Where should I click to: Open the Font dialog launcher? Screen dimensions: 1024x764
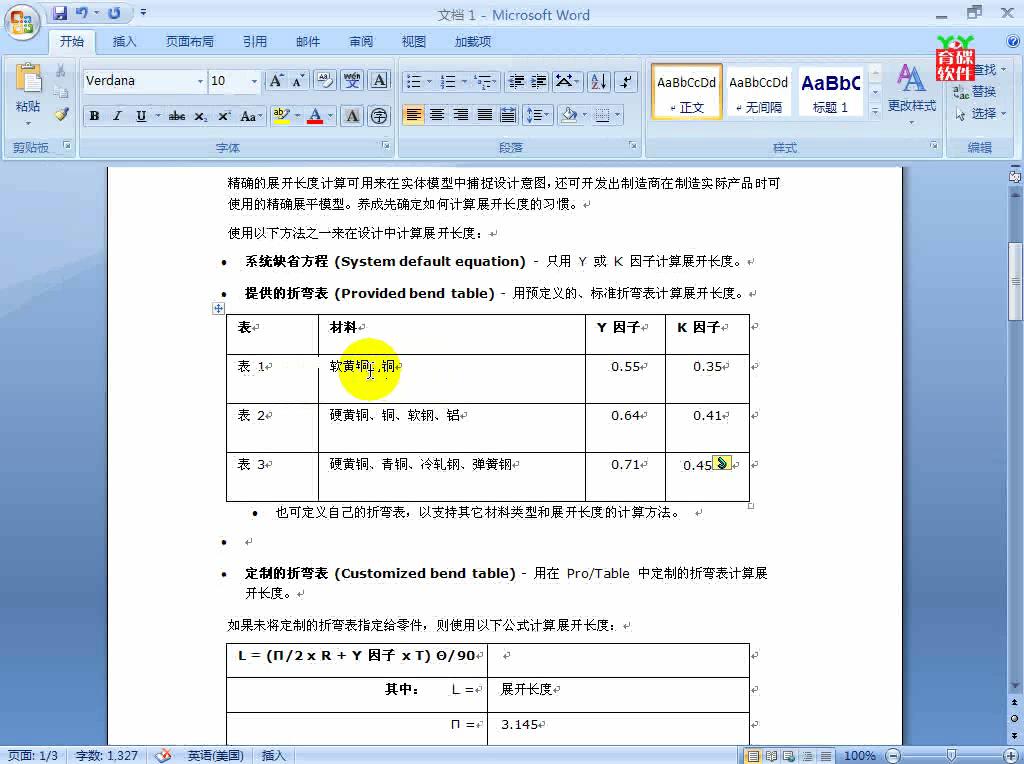coord(385,146)
